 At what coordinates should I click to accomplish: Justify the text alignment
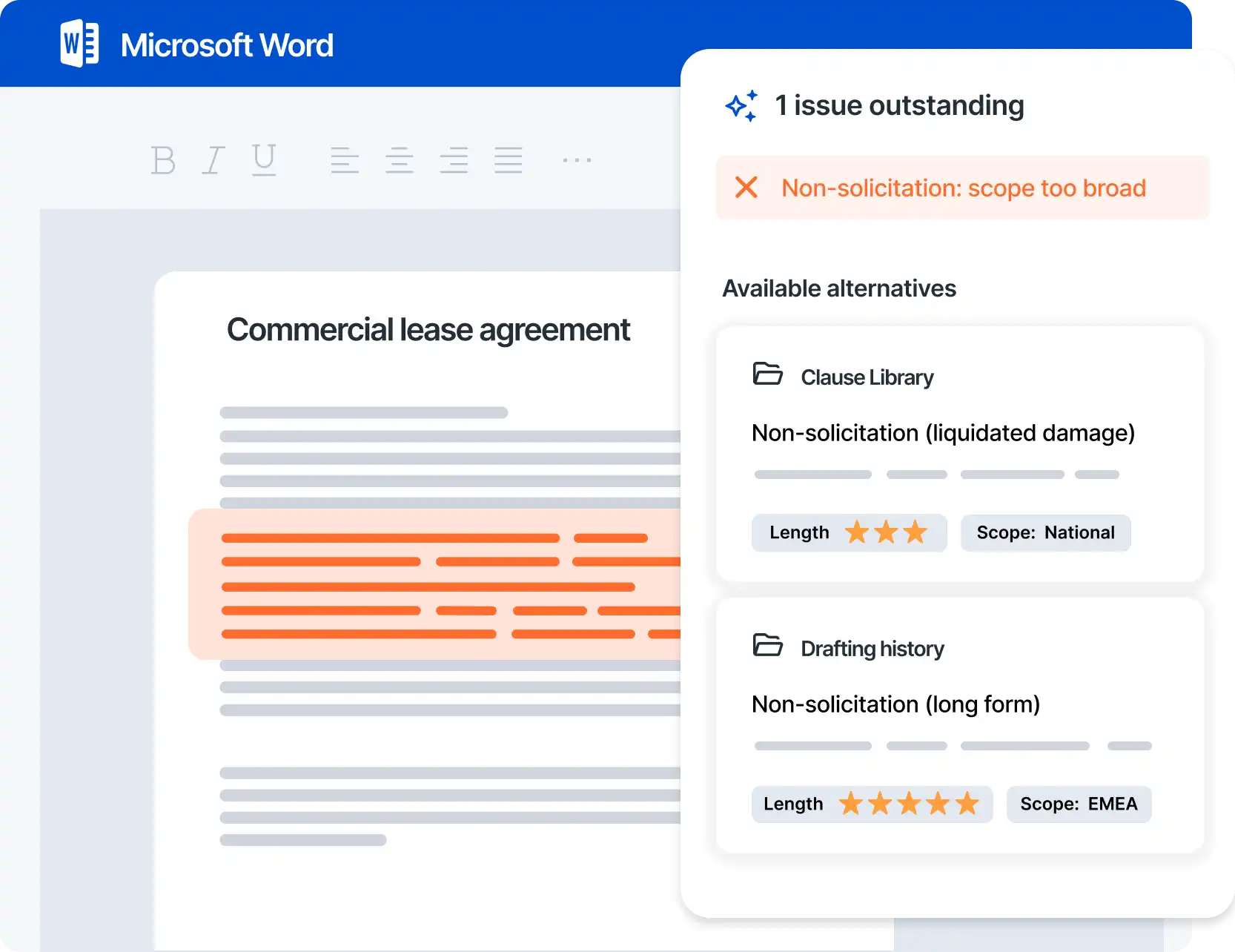(x=509, y=160)
